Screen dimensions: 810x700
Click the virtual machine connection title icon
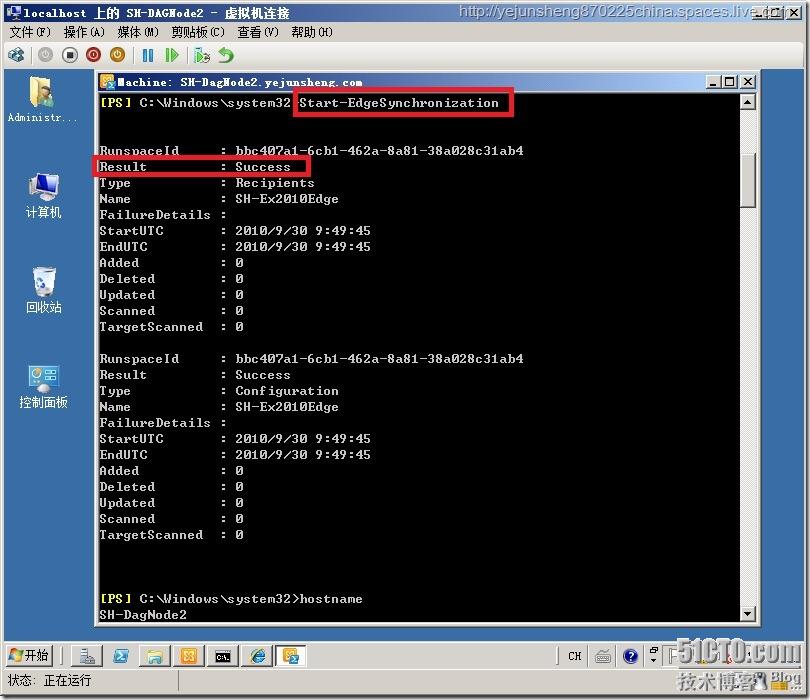14,12
